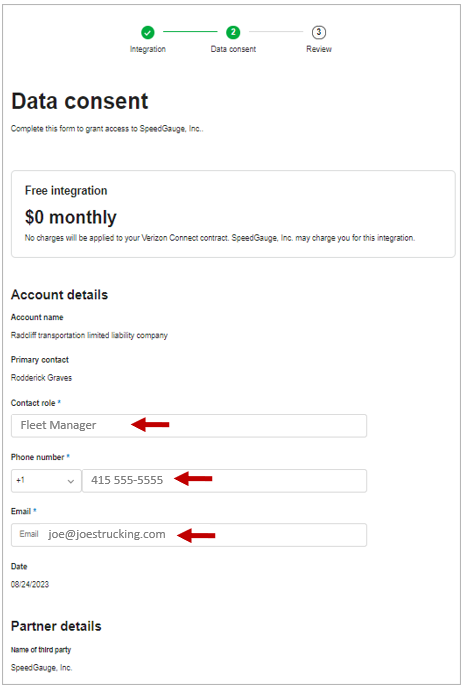Click the phone number field showing 415 555-5555
Viewport: 465px width, 690px height.
click(x=224, y=481)
